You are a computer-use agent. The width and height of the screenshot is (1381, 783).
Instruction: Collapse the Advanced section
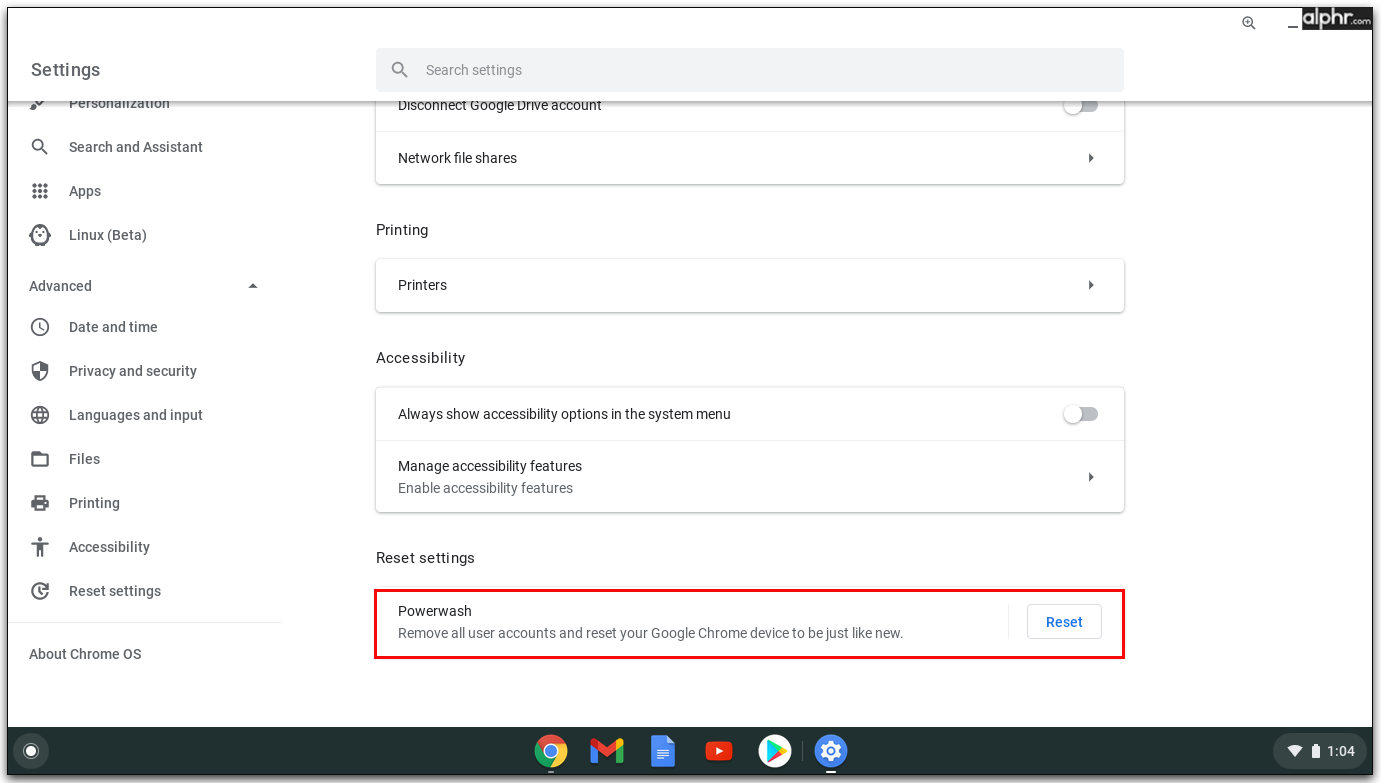(x=253, y=286)
